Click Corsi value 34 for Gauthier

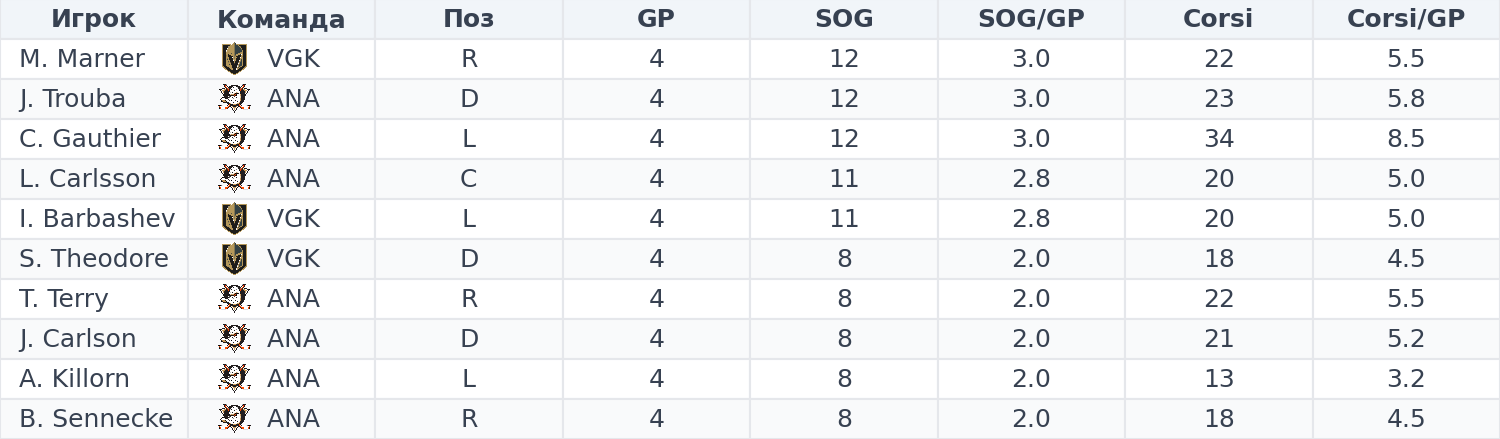[x=1219, y=139]
